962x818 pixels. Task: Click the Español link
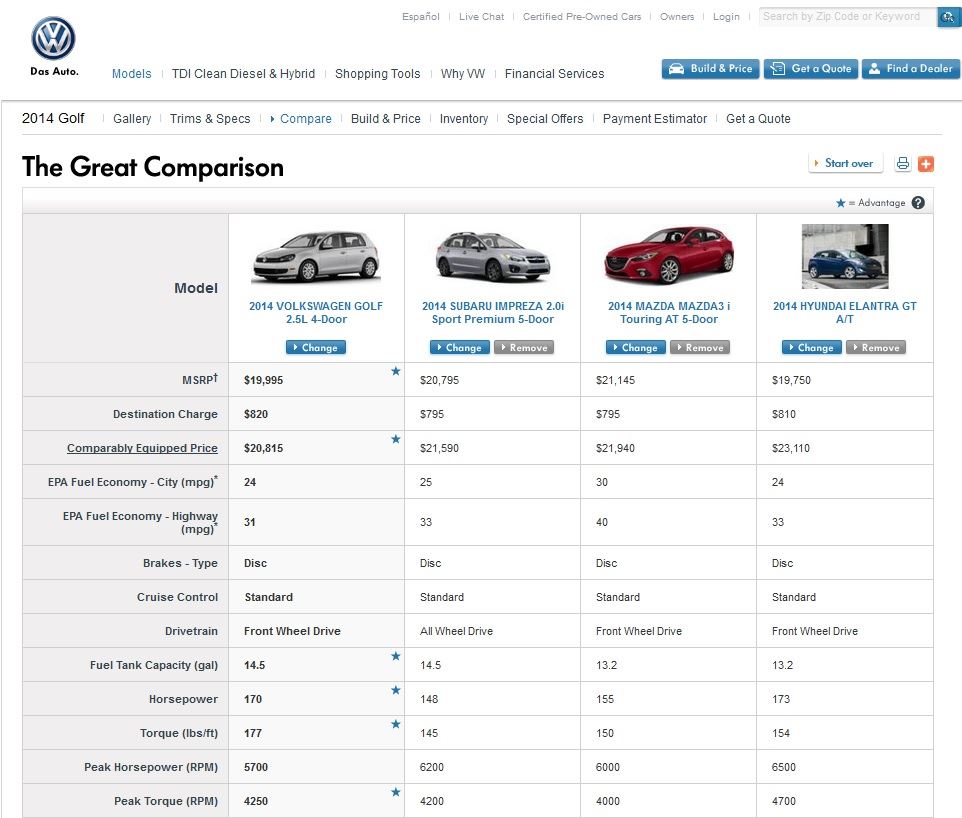tap(421, 17)
